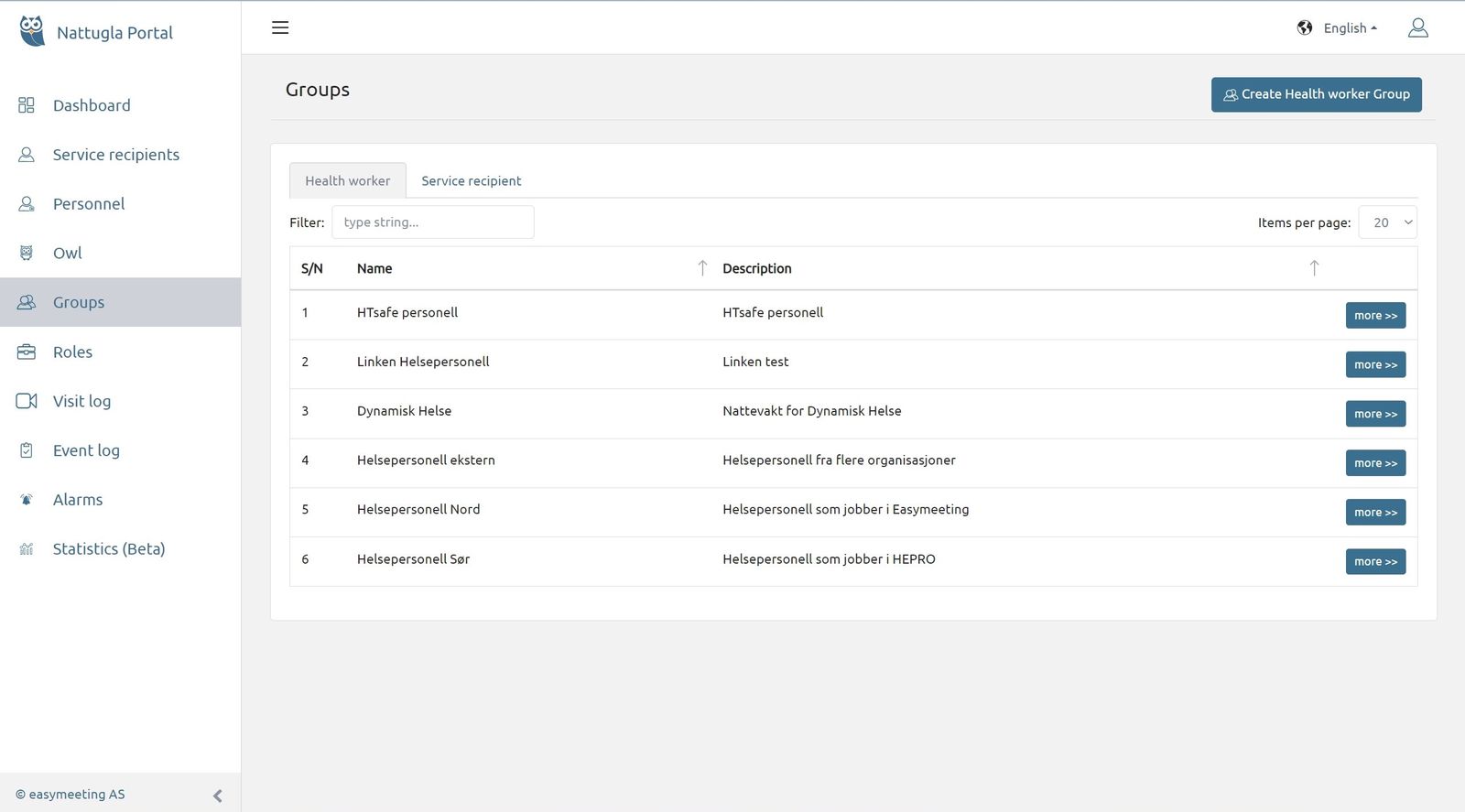The image size is (1465, 812).
Task: Click the Dashboard grid icon in sidebar
Action: 27,105
